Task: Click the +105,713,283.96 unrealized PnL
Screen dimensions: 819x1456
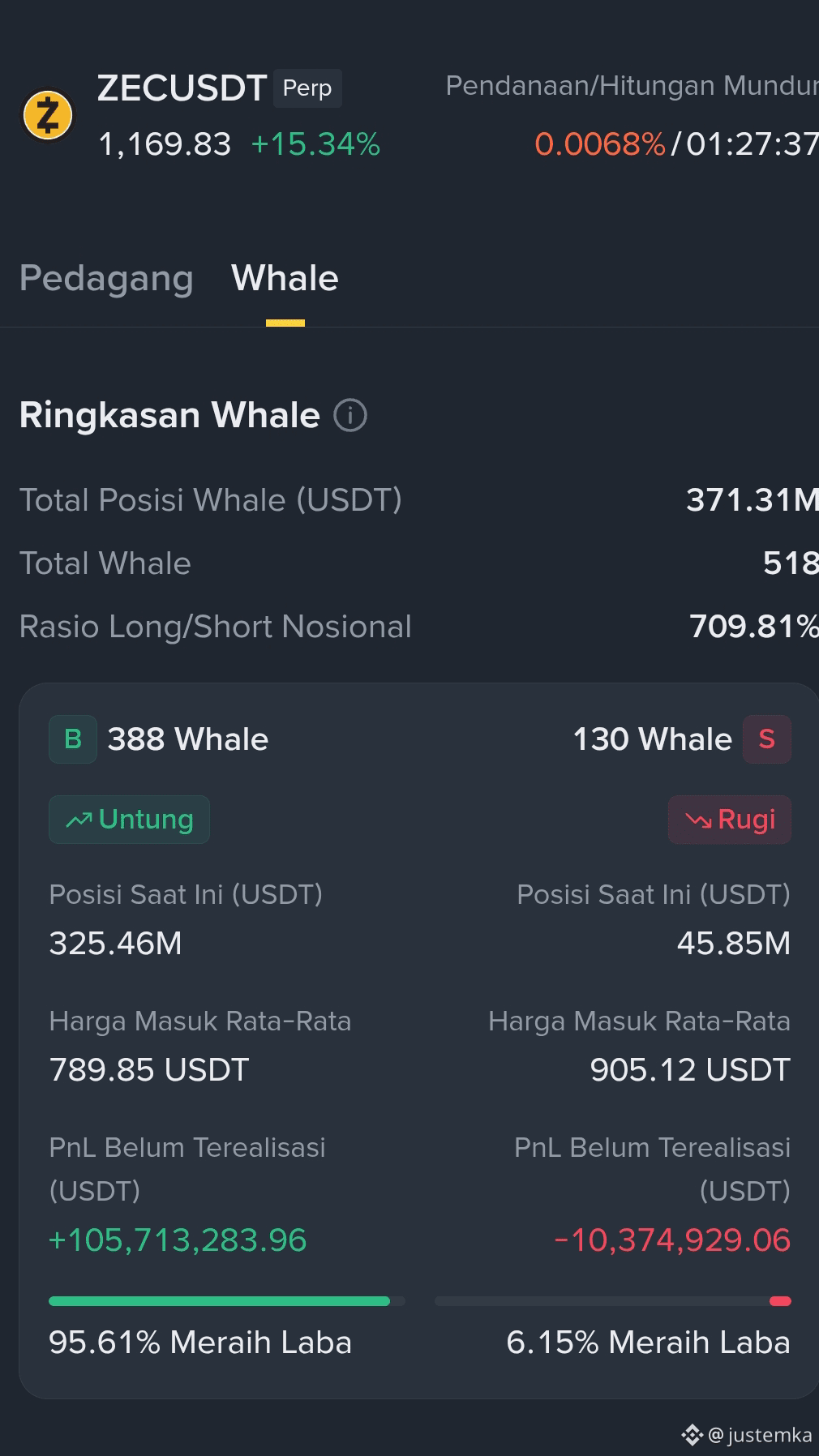Action: (x=178, y=1240)
